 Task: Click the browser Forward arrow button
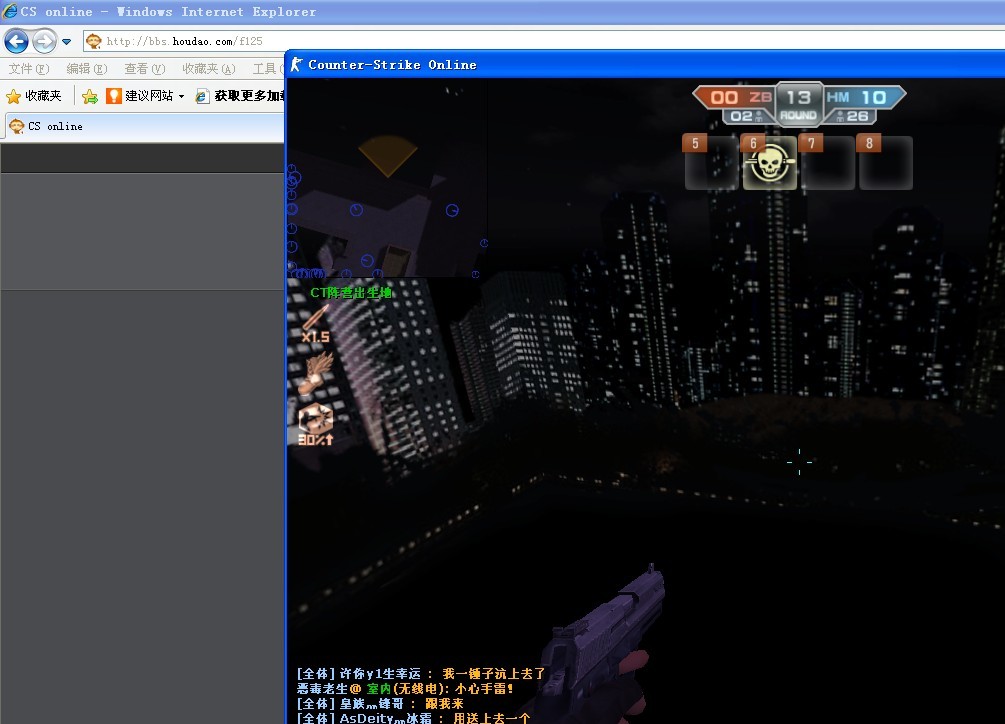point(44,42)
